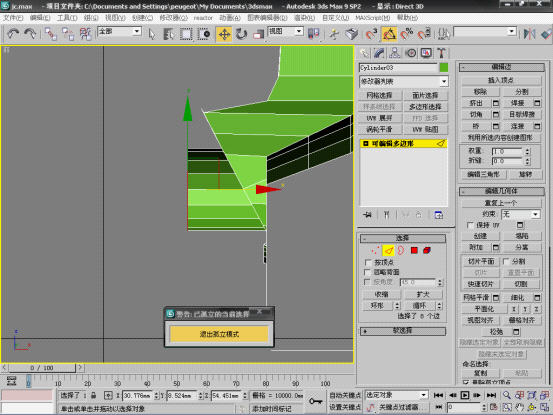Switch to Hierarchy panel tab
The width and height of the screenshot is (553, 415).
395,53
